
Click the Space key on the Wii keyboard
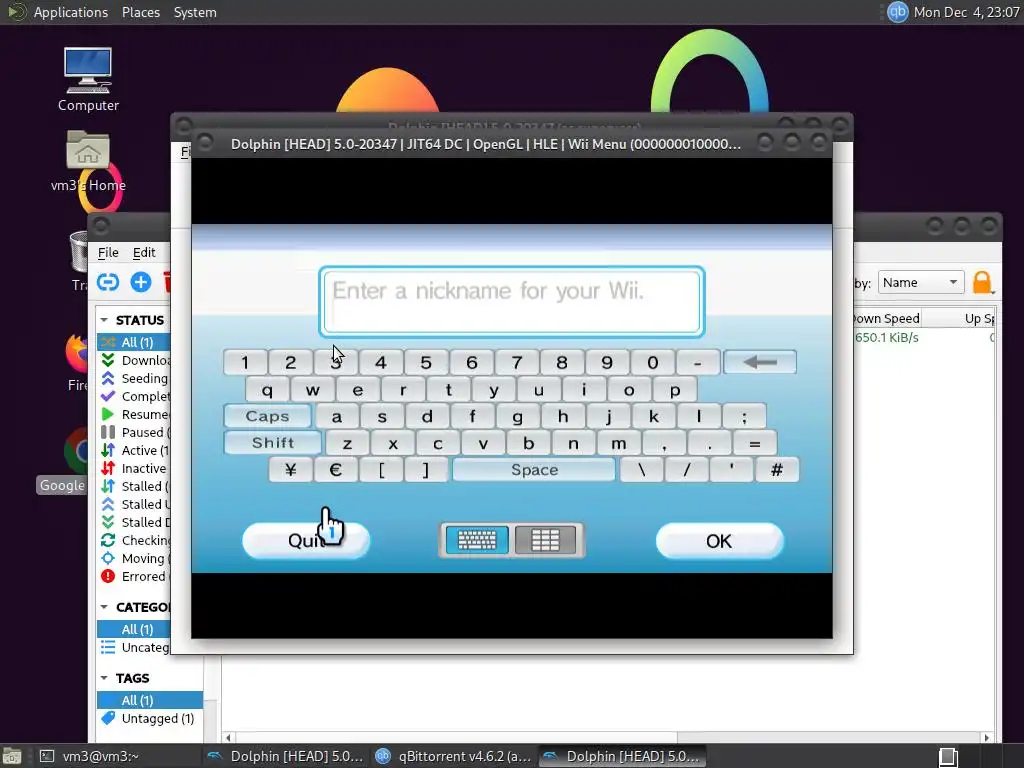[534, 470]
